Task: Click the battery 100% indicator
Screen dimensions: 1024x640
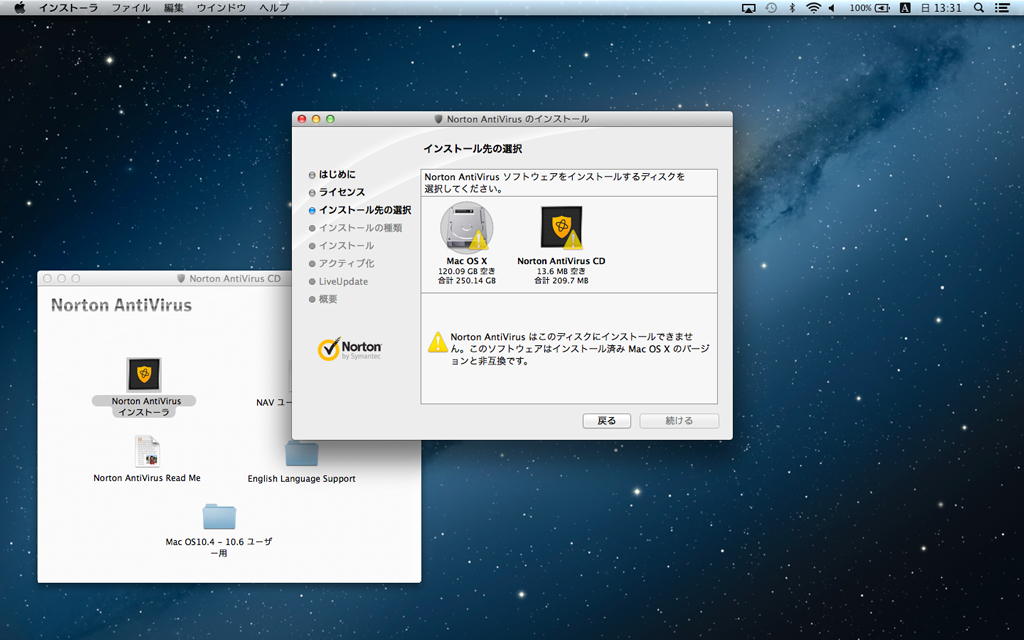Action: [869, 8]
